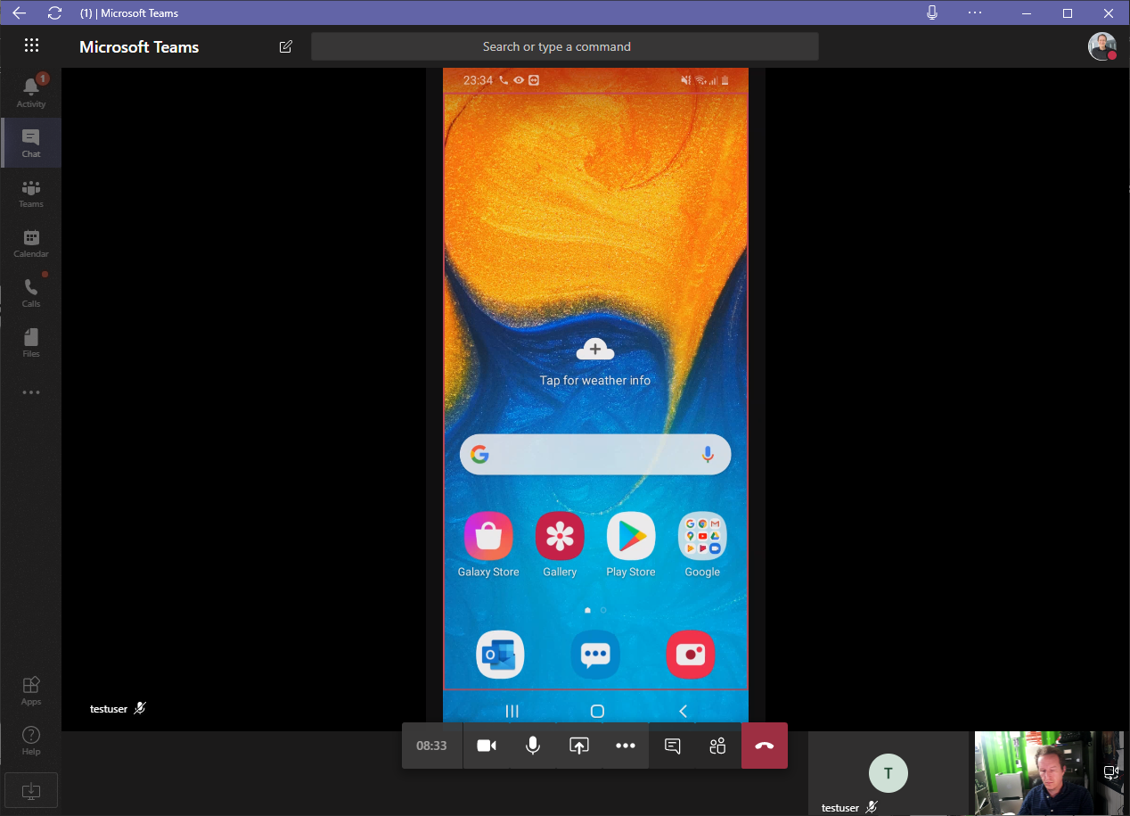
Task: Click the call duration 08:33 timer
Action: (432, 745)
